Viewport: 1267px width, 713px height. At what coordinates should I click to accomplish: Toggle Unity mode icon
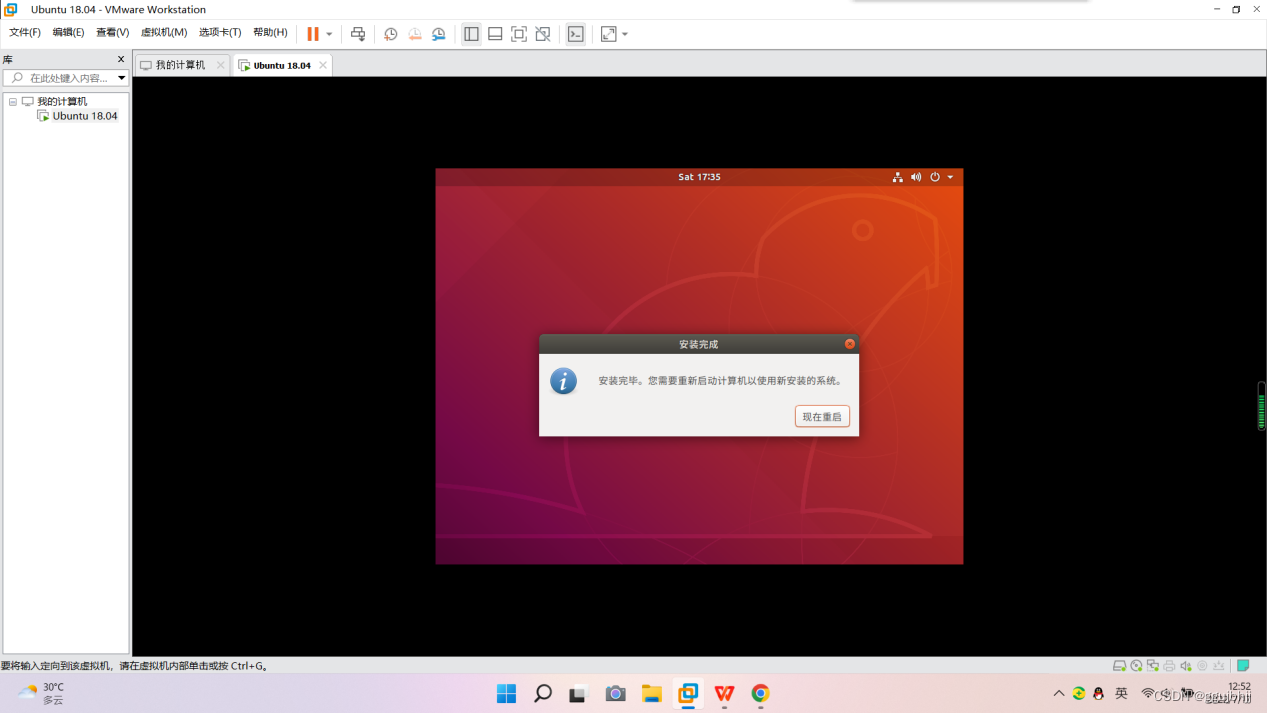(543, 34)
